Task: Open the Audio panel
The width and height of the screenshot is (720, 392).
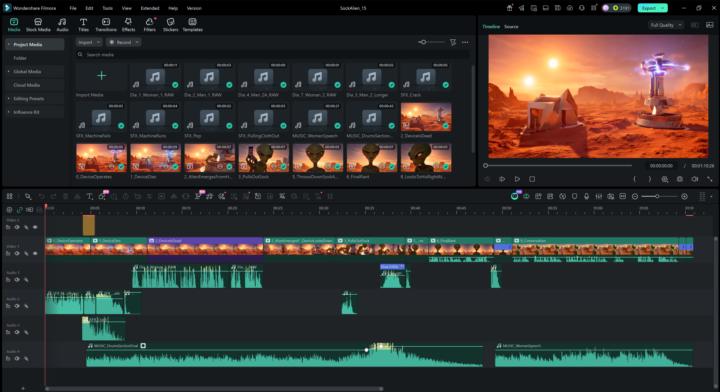Action: 62,24
